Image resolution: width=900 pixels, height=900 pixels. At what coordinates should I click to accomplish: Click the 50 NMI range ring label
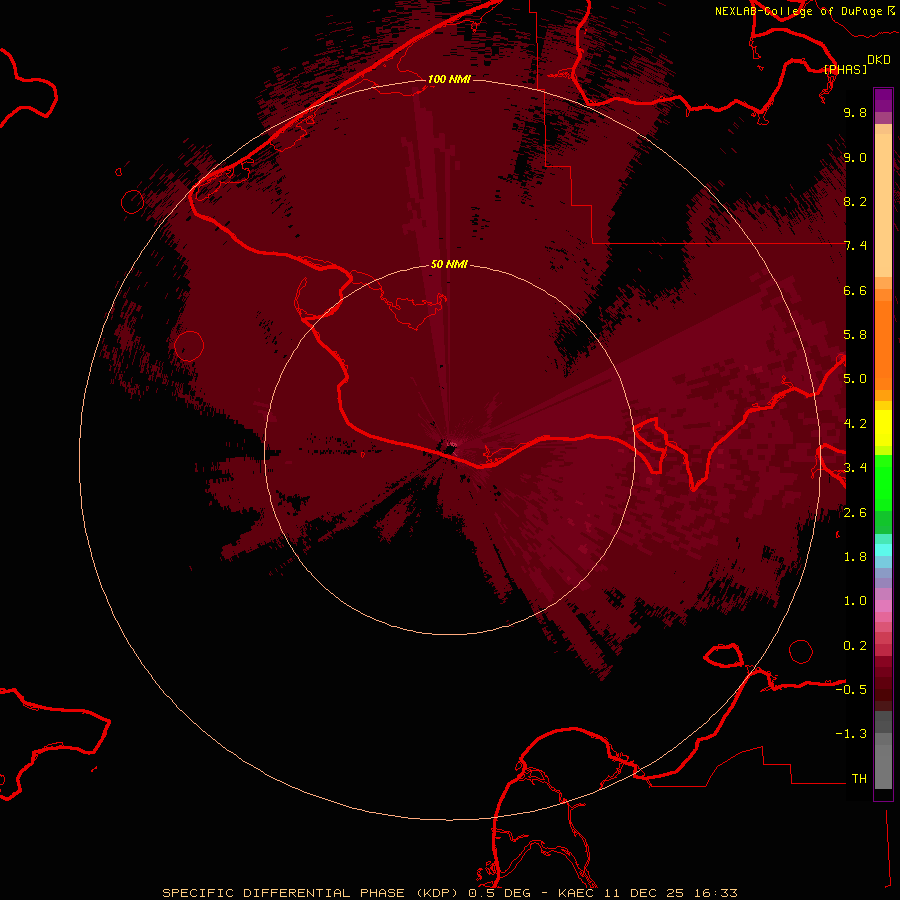[449, 264]
